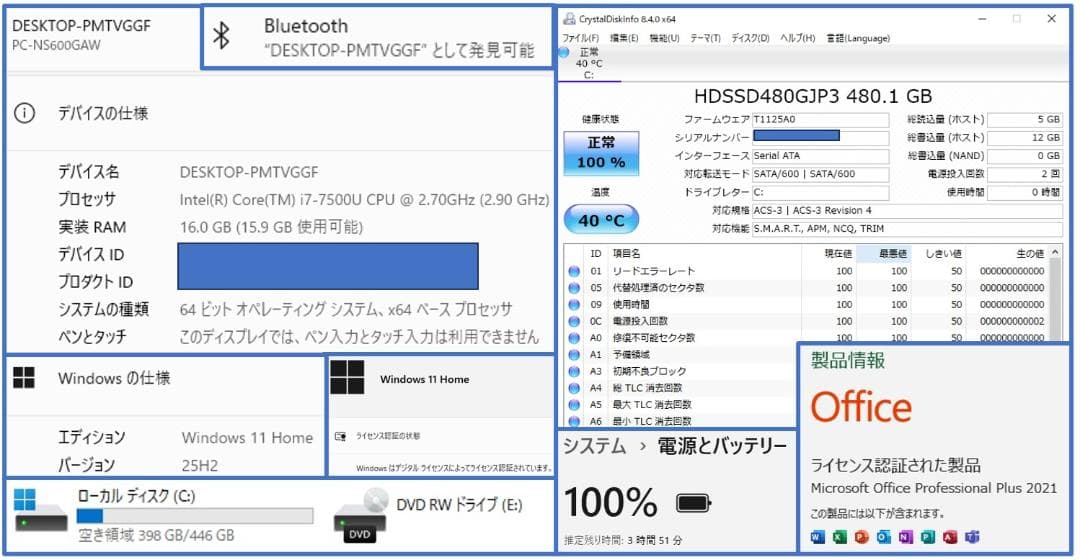Open the ローカル ディスク (C:) drive icon

coord(41,511)
